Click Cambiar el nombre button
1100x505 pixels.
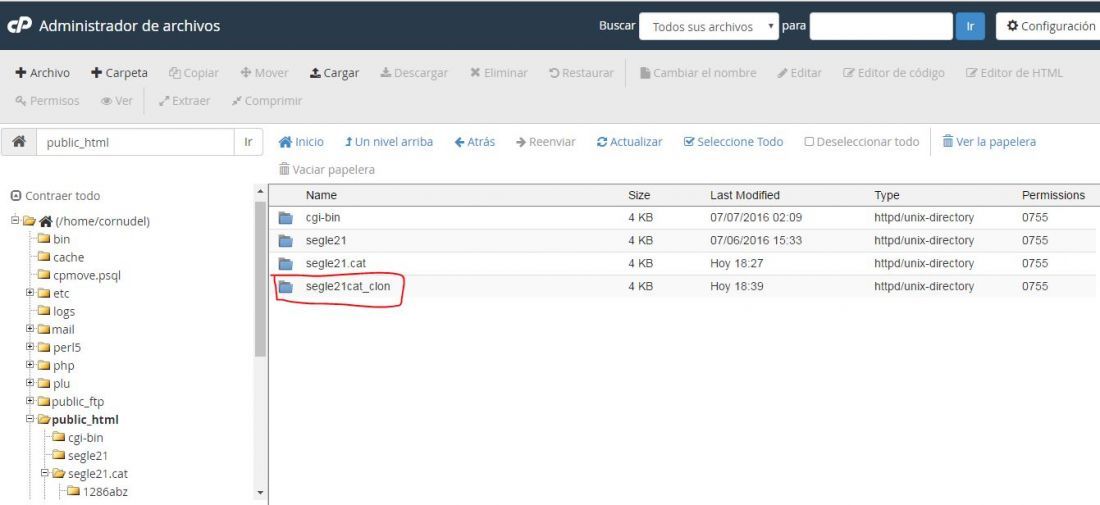point(698,73)
